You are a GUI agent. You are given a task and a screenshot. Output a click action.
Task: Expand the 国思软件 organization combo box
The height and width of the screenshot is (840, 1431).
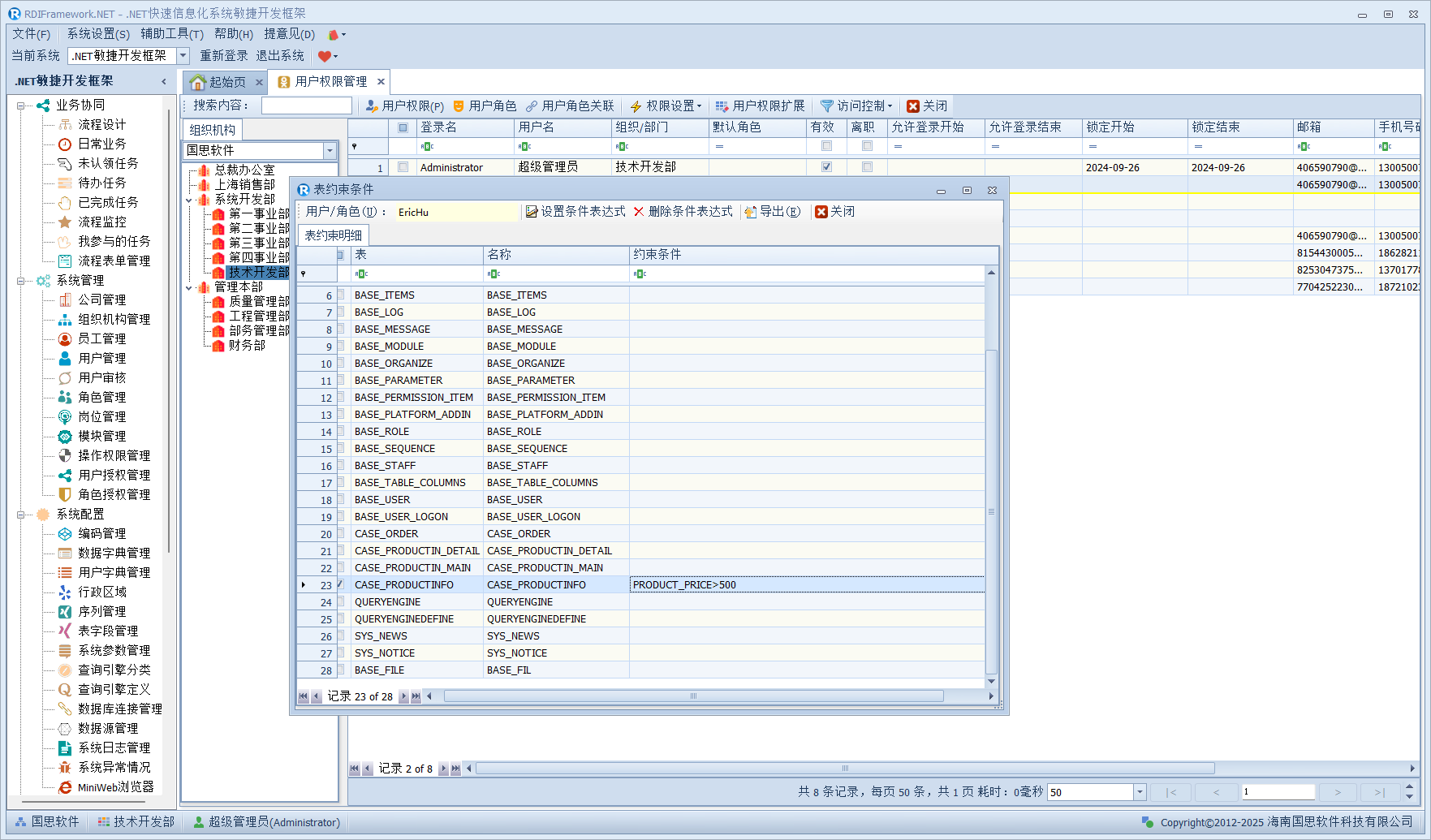click(330, 151)
